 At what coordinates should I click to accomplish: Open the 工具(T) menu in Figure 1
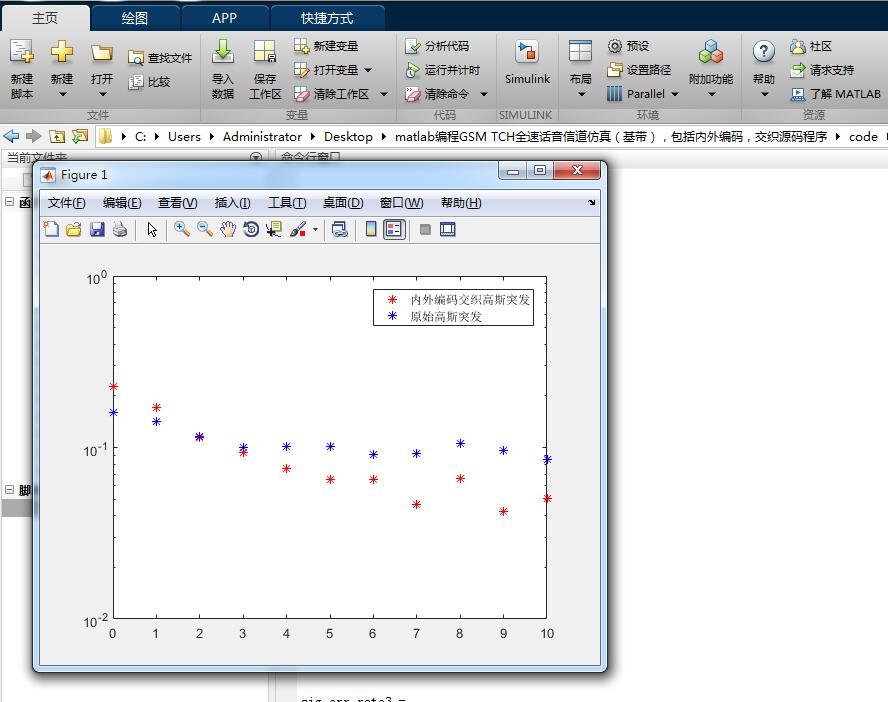coord(287,203)
